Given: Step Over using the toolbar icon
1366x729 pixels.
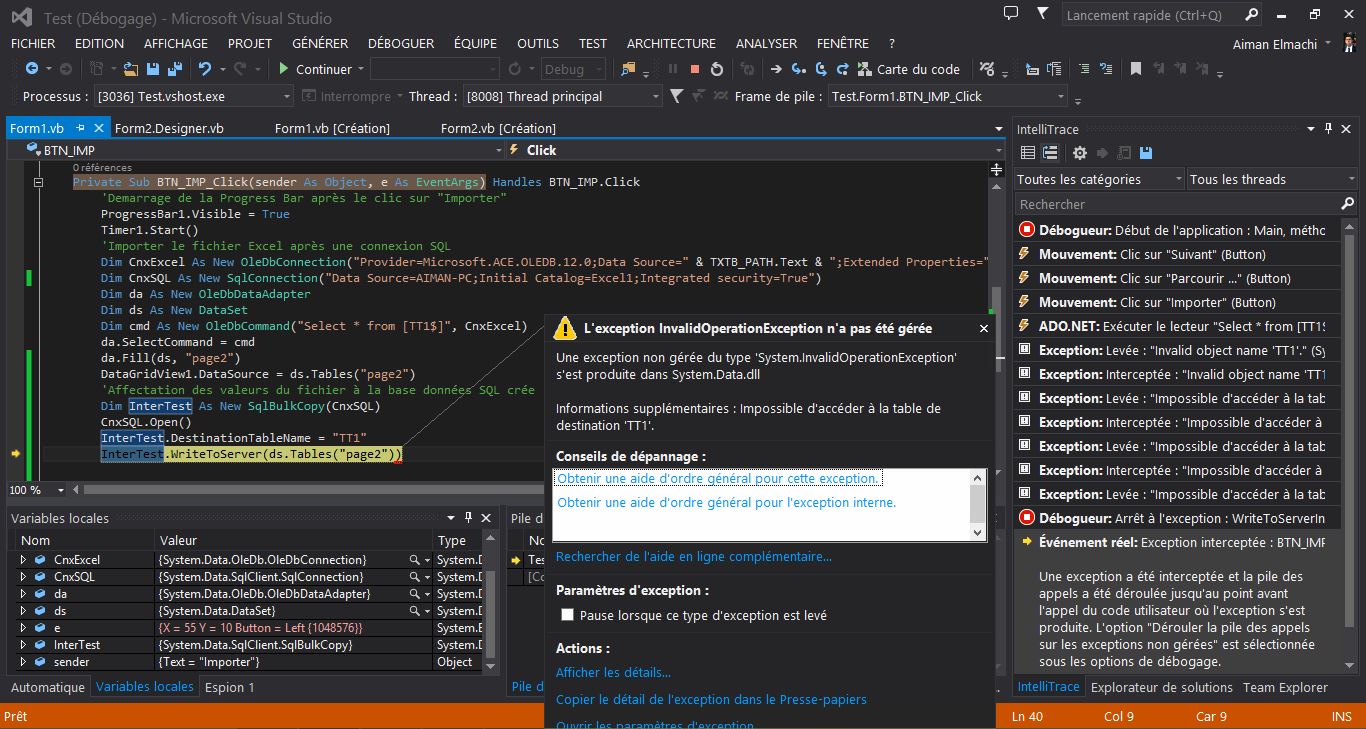Looking at the screenshot, I should (x=821, y=69).
